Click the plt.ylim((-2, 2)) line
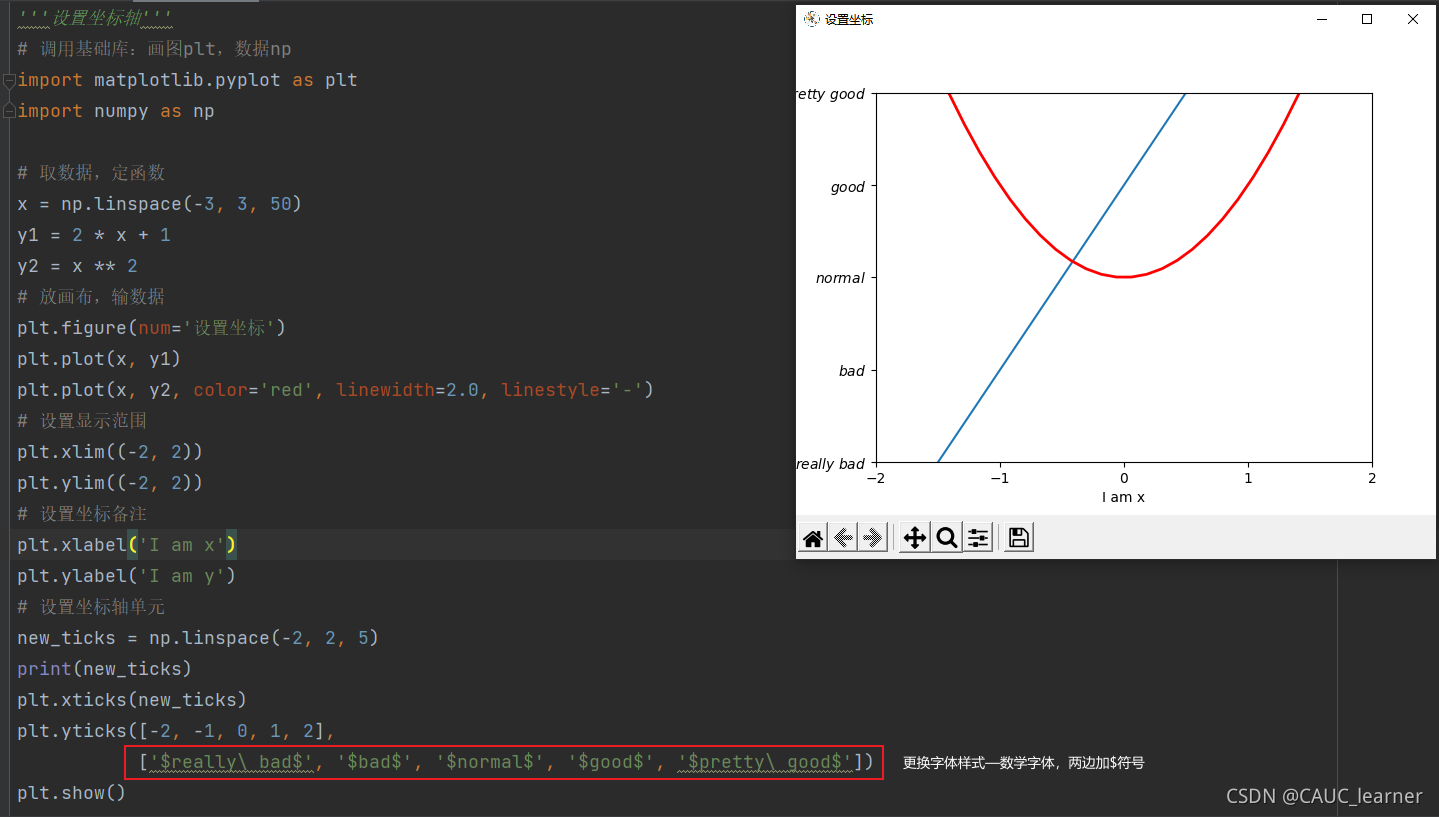1439x817 pixels. click(x=110, y=483)
